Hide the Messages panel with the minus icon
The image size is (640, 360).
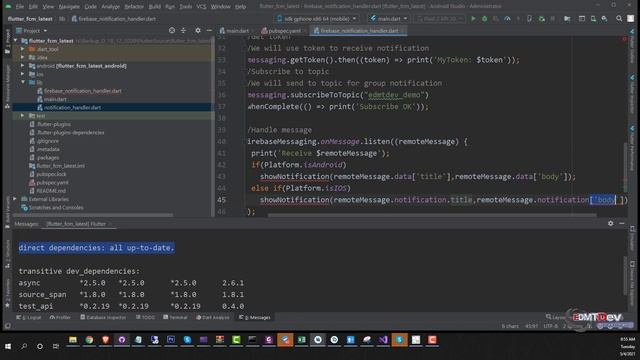[622, 223]
